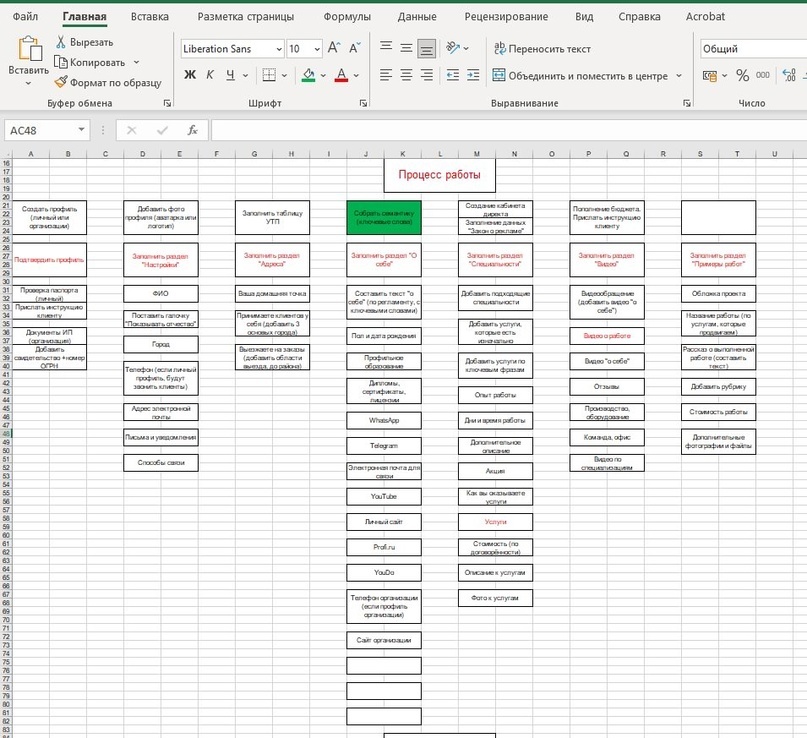Toggle bold formatting (Ж)
This screenshot has width=807, height=738.
190,75
